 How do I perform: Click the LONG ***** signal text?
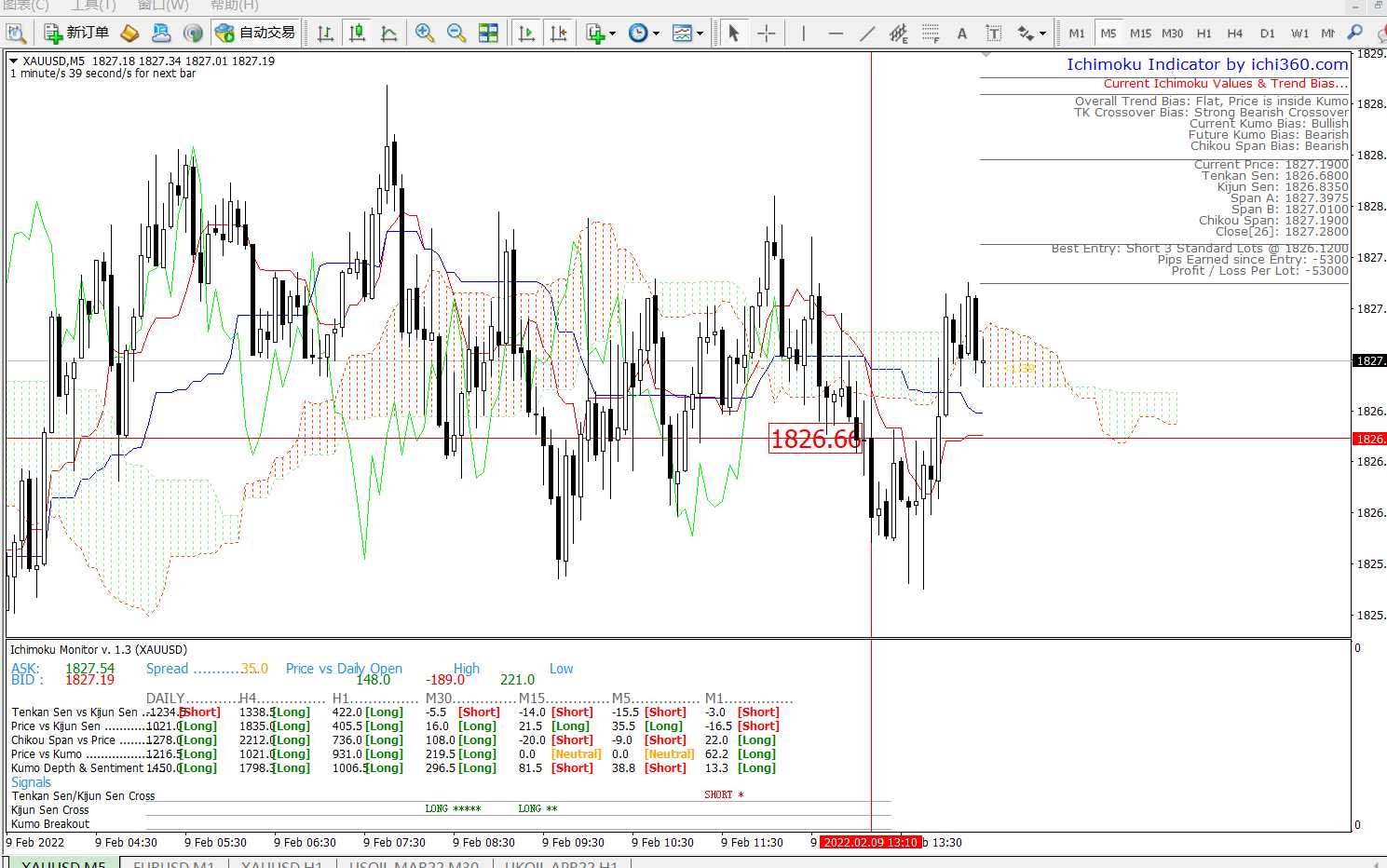pos(453,808)
